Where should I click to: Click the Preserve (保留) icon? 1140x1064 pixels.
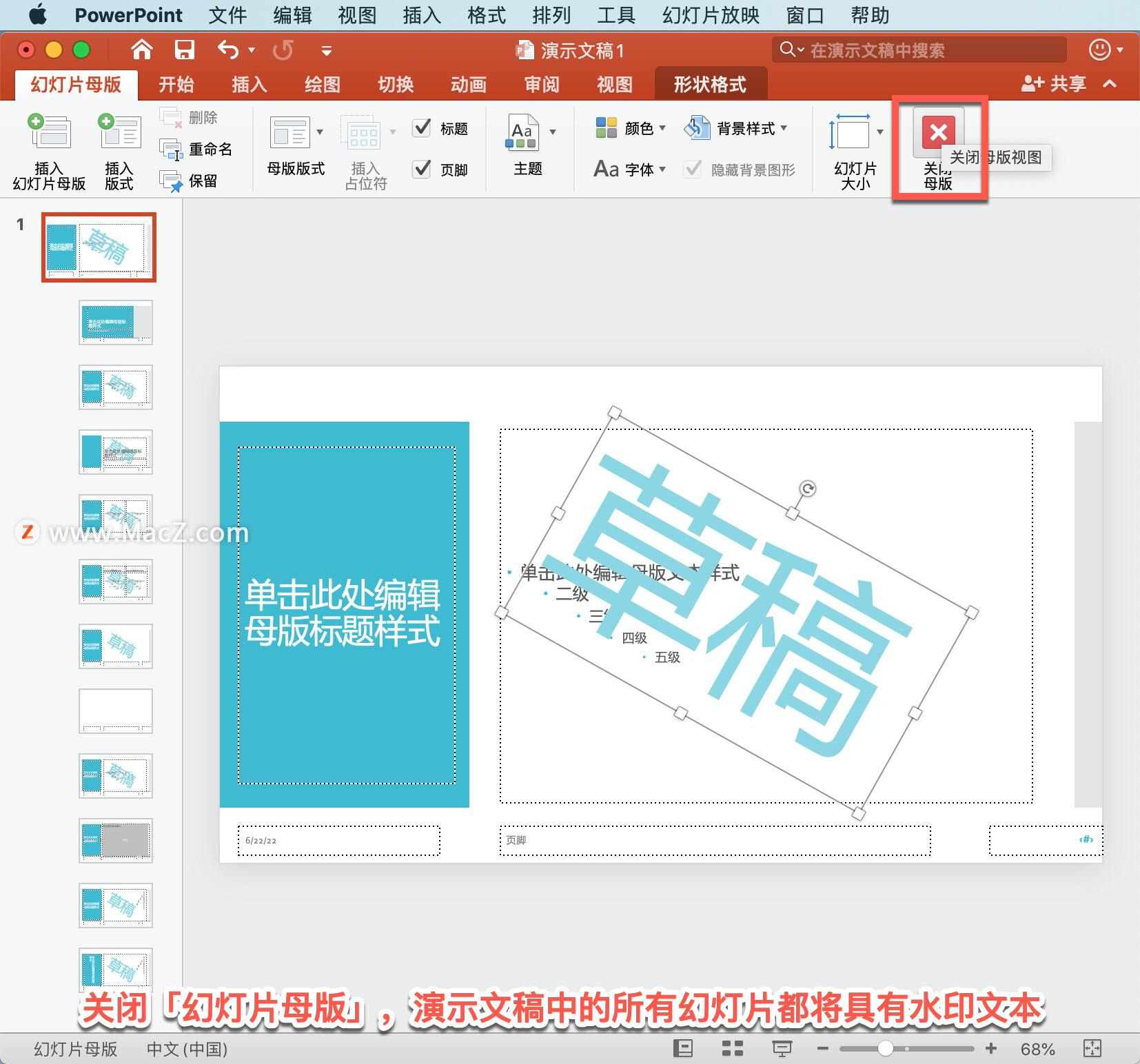pos(171,181)
